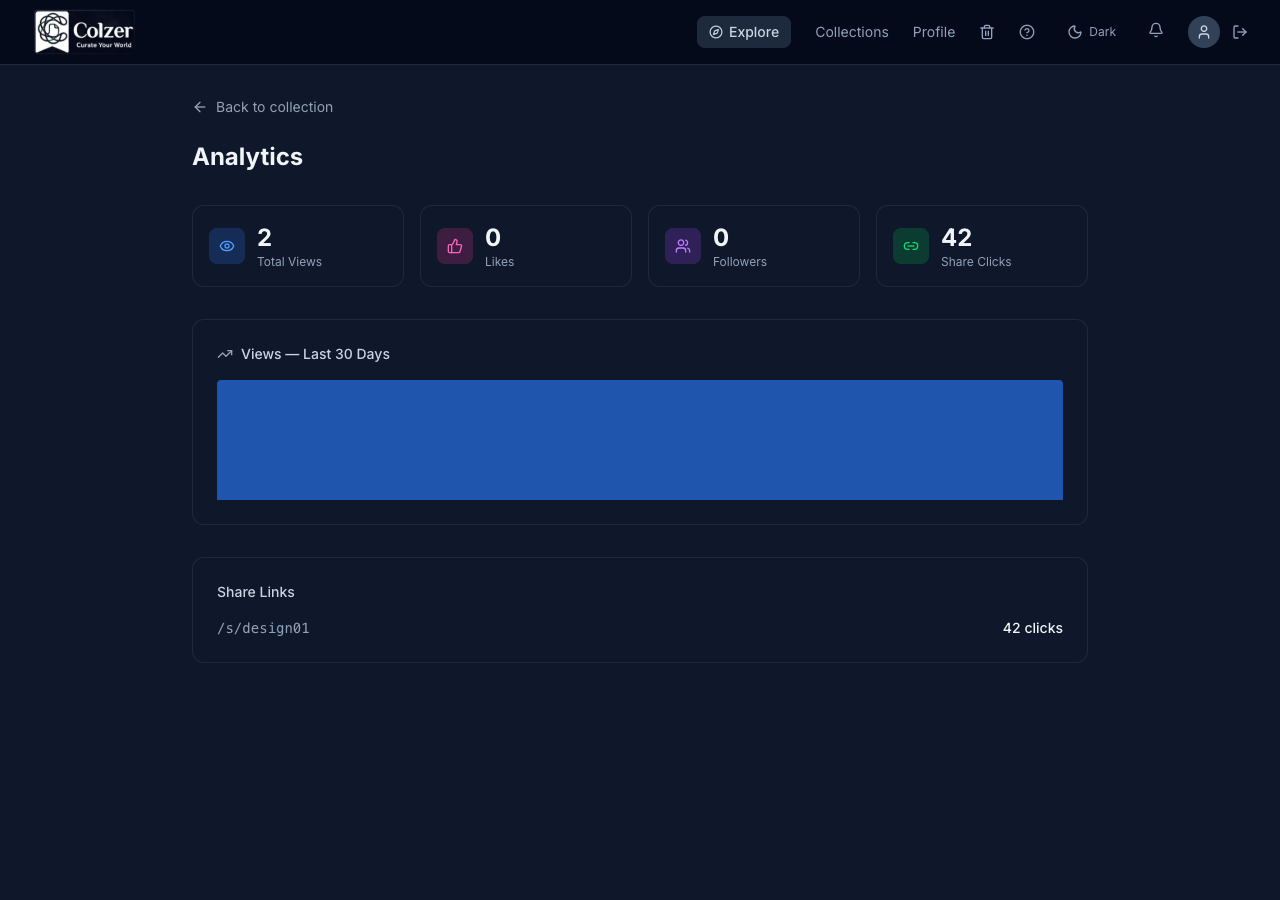Open the trash/deleted items icon
This screenshot has width=1280, height=900.
987,32
